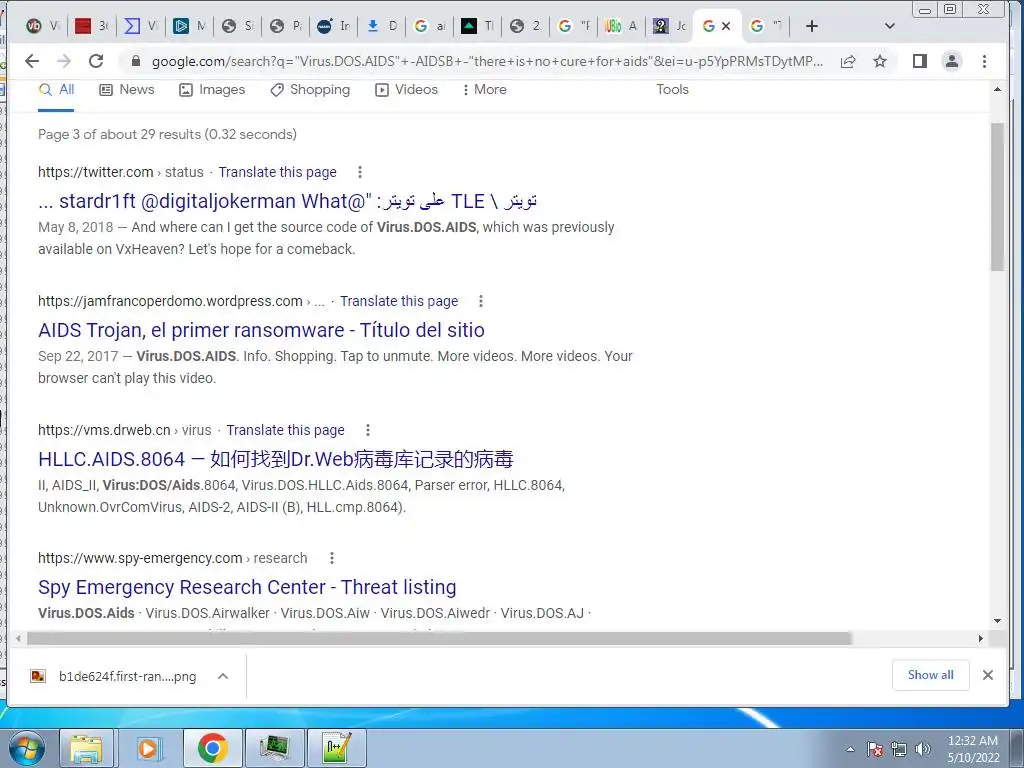Expand options for downloaded png file
Viewport: 1024px width, 768px height.
[223, 677]
